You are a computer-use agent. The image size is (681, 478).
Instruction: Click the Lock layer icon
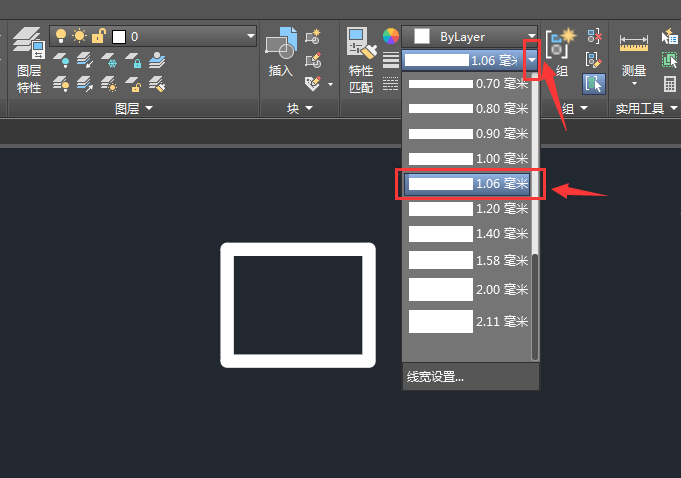(133, 59)
